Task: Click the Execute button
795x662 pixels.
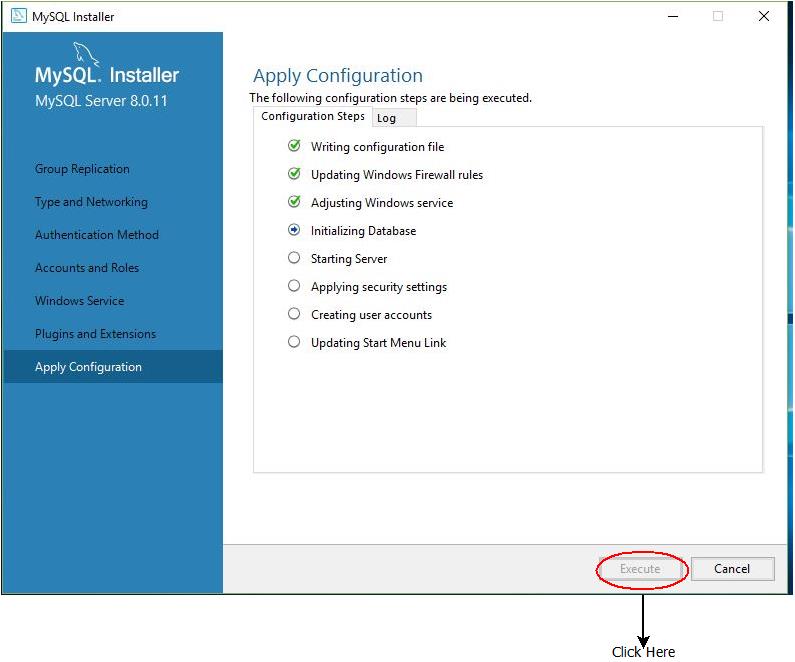Action: (x=640, y=569)
